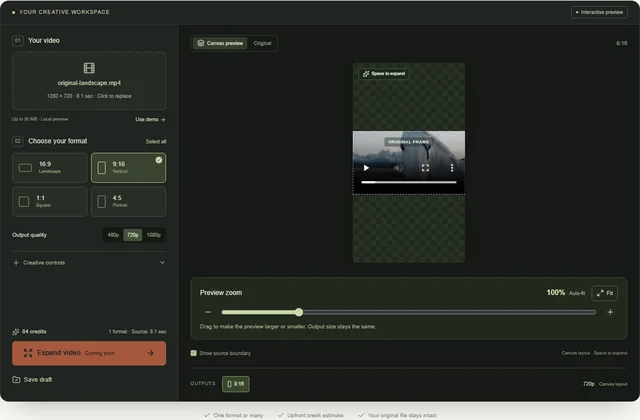
Task: Click the 16:9 Landscape rectangle icon
Action: click(25, 168)
